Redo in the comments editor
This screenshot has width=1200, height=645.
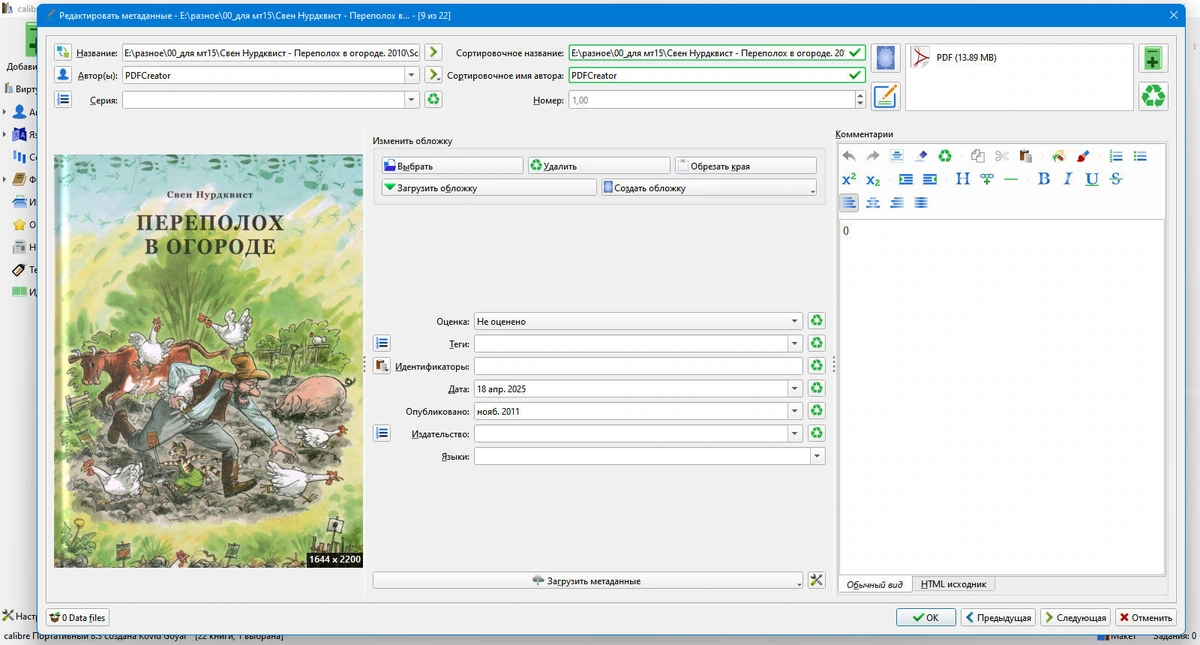(873, 156)
